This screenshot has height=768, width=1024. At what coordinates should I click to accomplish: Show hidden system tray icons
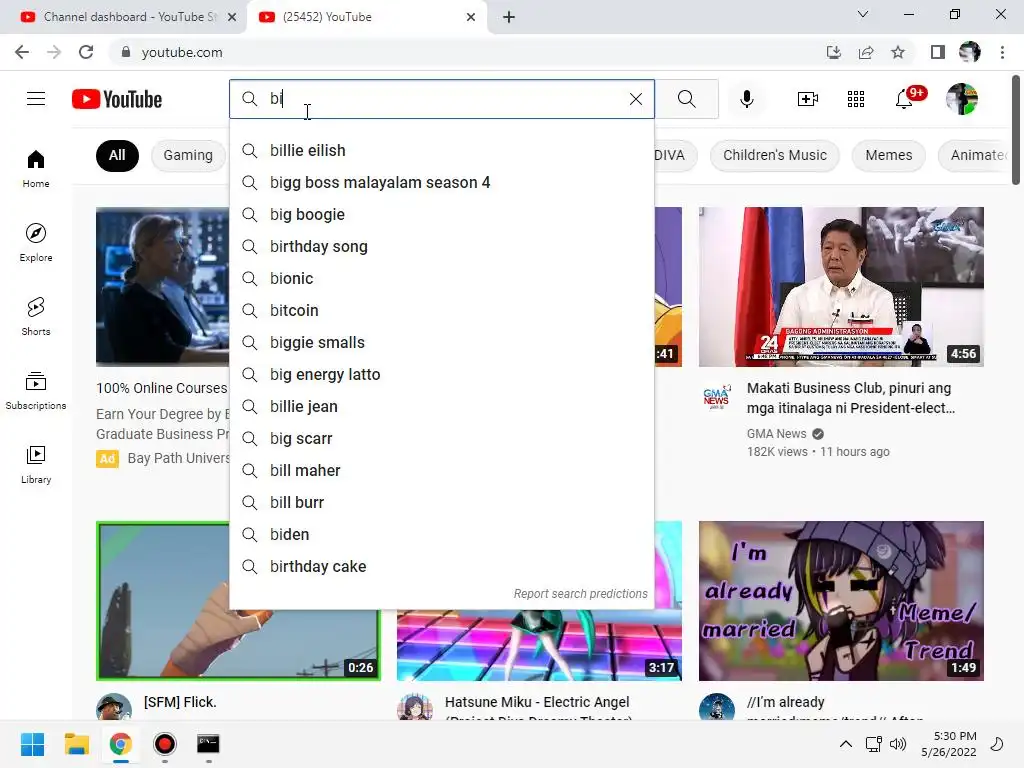[x=846, y=744]
